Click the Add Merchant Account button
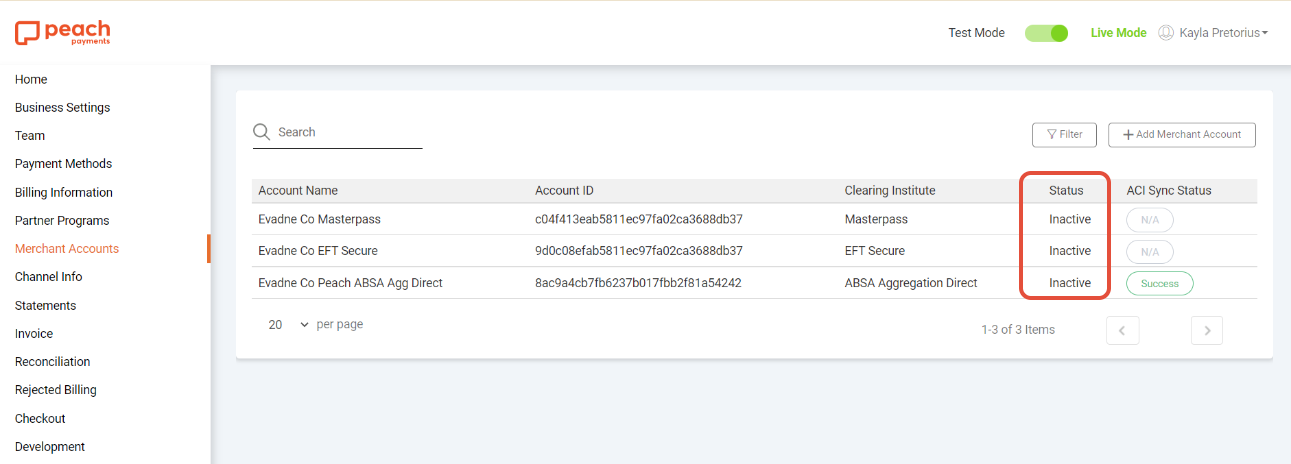Viewport: 1291px width, 464px height. pos(1182,134)
